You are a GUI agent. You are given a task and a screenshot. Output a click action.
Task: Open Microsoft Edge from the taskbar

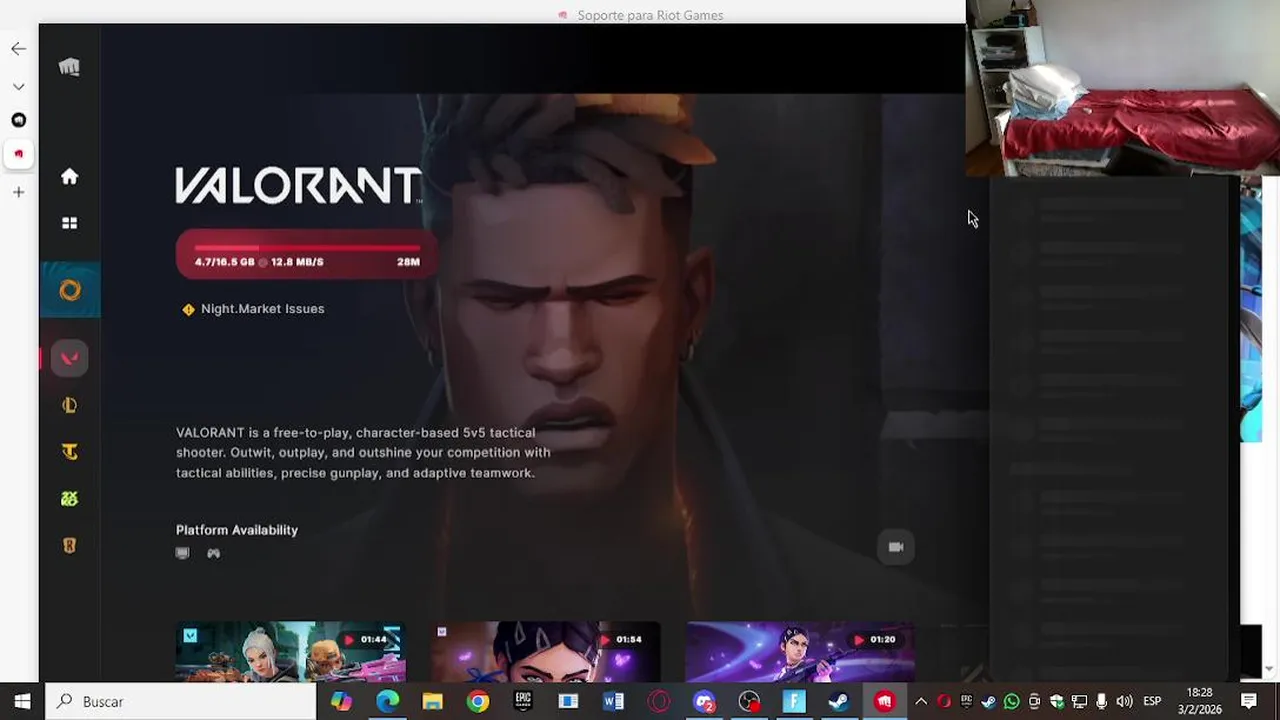pos(387,702)
